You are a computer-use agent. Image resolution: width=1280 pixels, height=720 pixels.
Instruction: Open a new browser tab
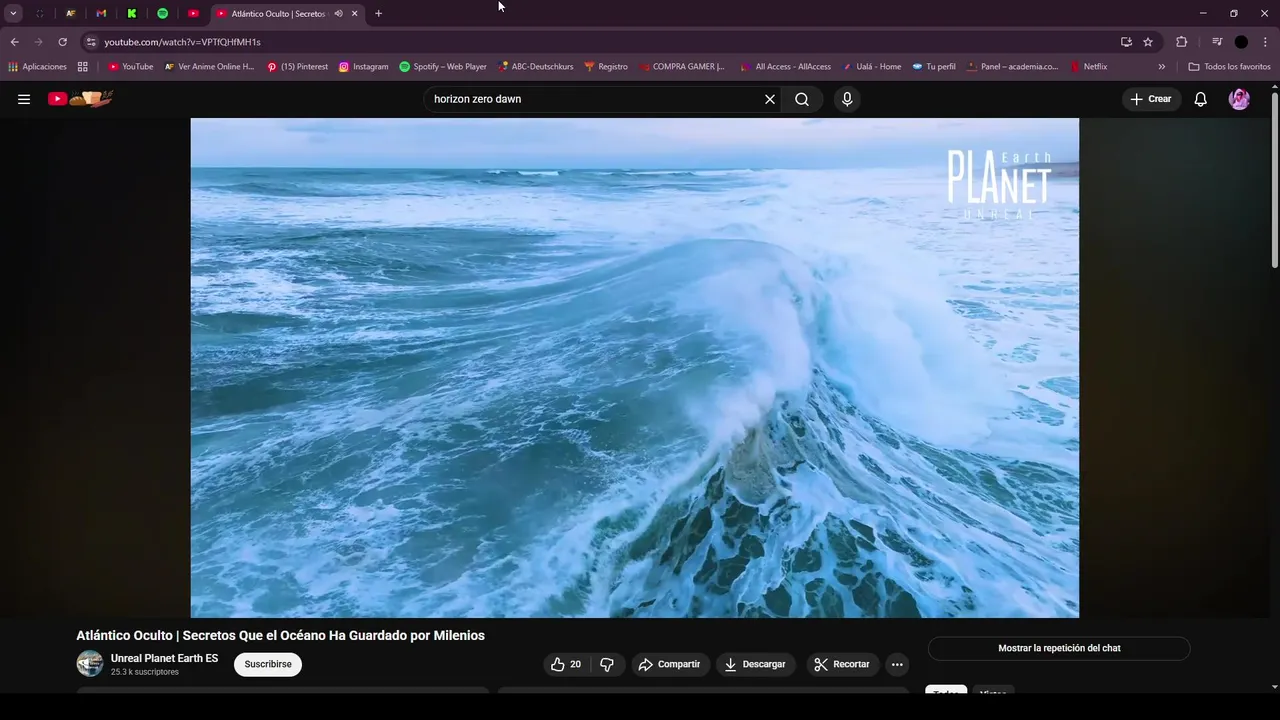click(x=378, y=14)
